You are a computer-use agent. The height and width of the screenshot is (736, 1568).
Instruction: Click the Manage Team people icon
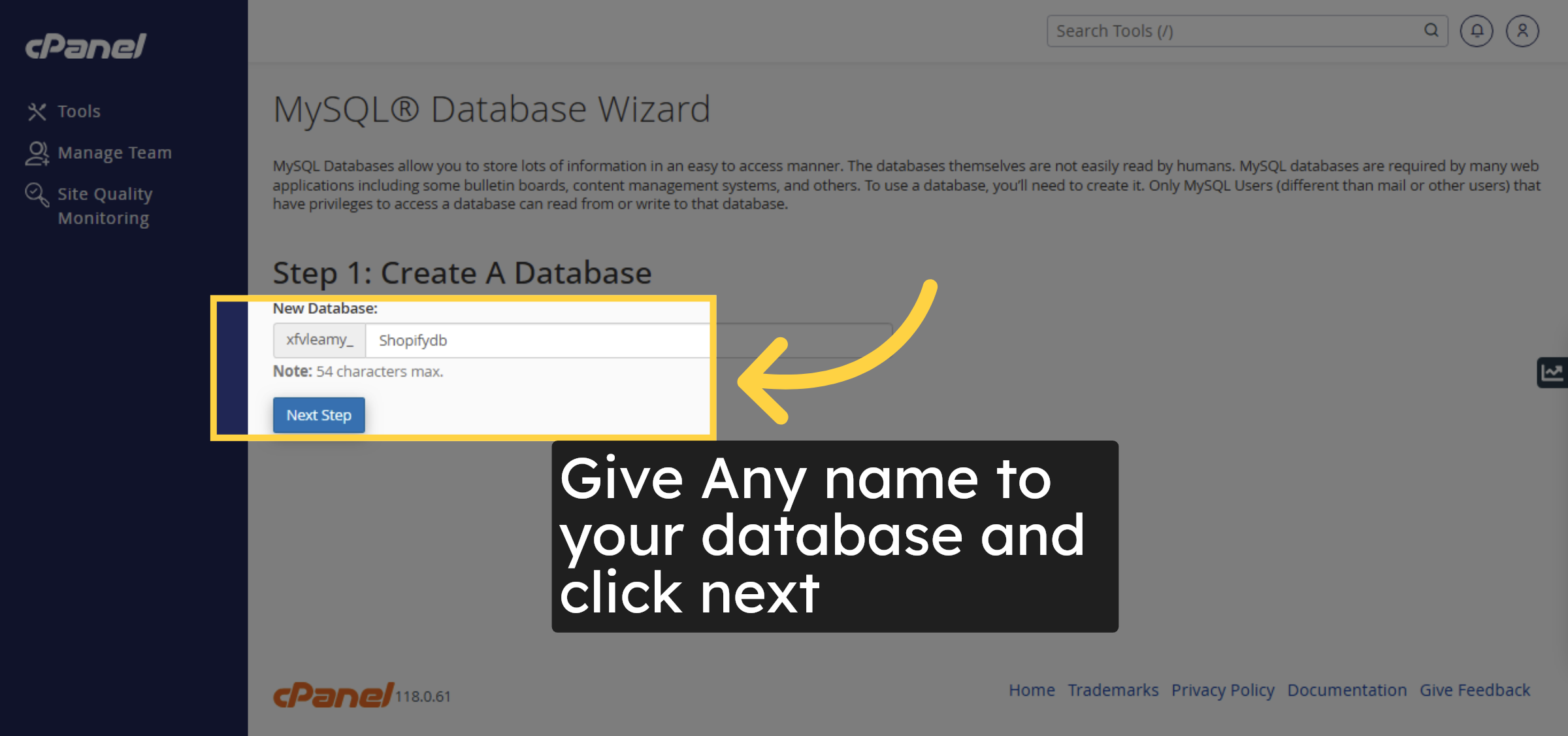click(x=37, y=153)
